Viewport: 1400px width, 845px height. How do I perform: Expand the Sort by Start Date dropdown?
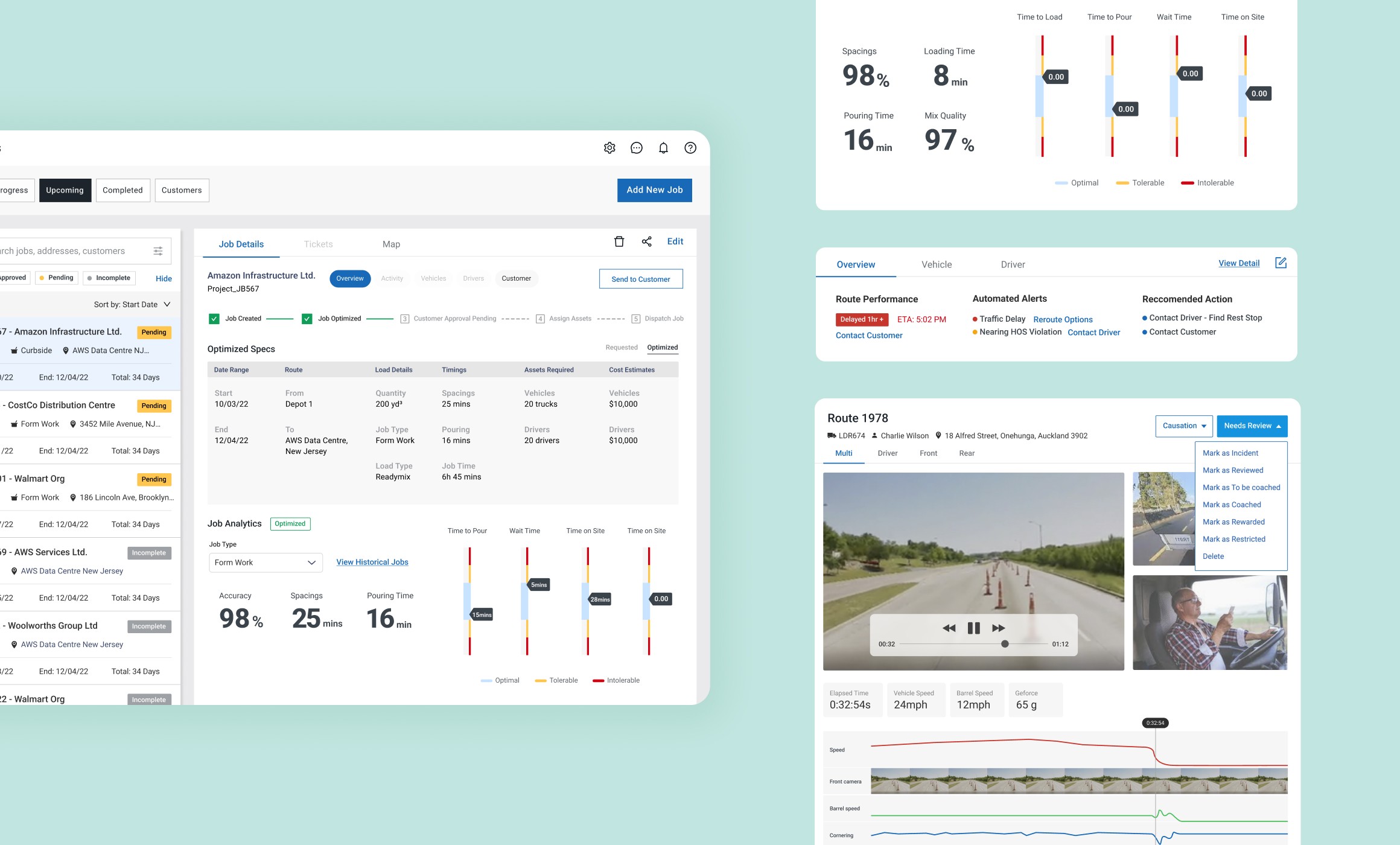[x=132, y=305]
